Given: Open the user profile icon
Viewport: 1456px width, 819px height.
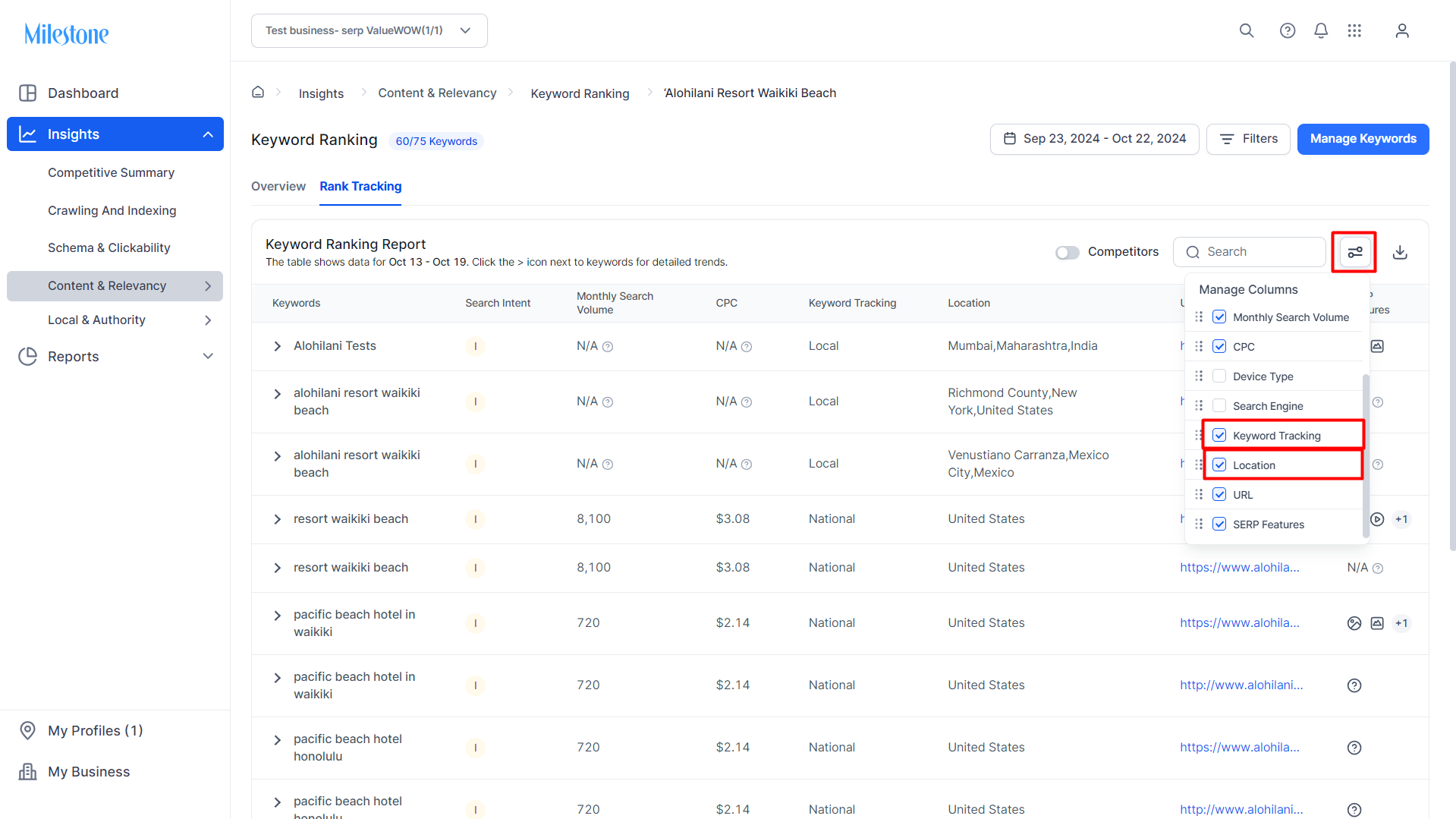Looking at the screenshot, I should point(1402,30).
